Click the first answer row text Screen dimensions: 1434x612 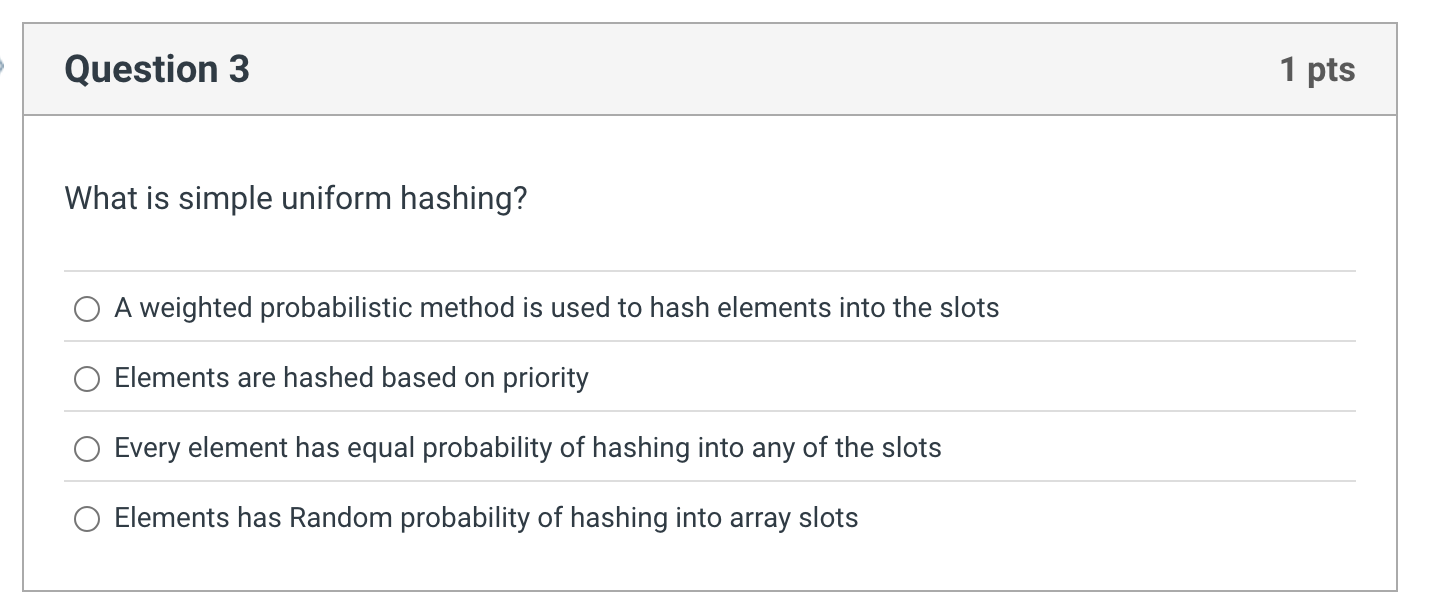point(556,308)
